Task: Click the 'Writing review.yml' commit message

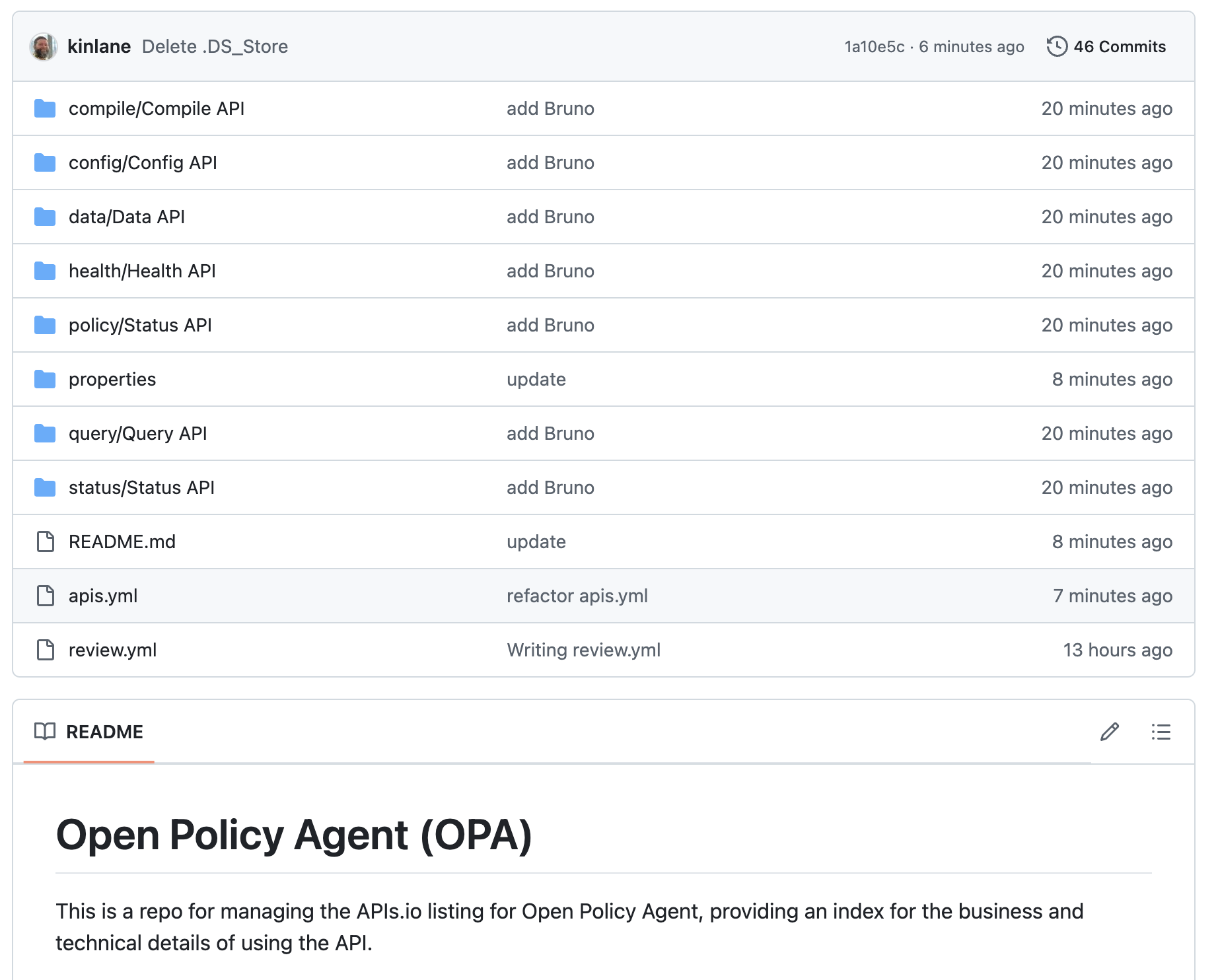Action: 583,650
